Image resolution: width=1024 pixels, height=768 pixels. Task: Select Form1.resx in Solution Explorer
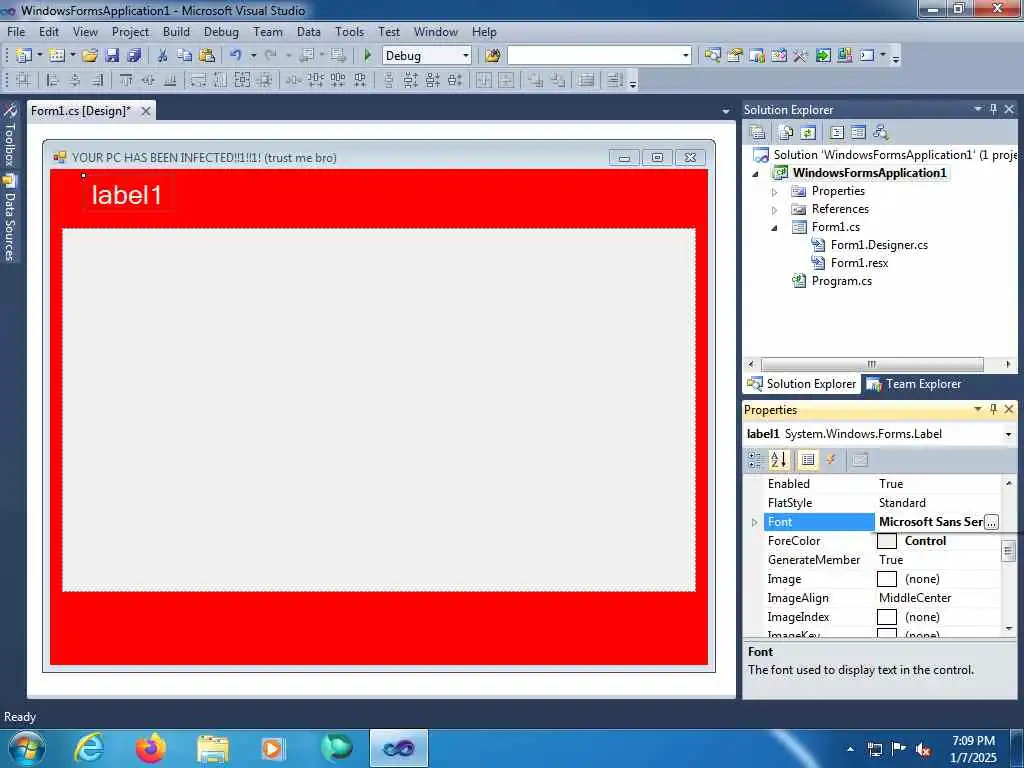[859, 263]
